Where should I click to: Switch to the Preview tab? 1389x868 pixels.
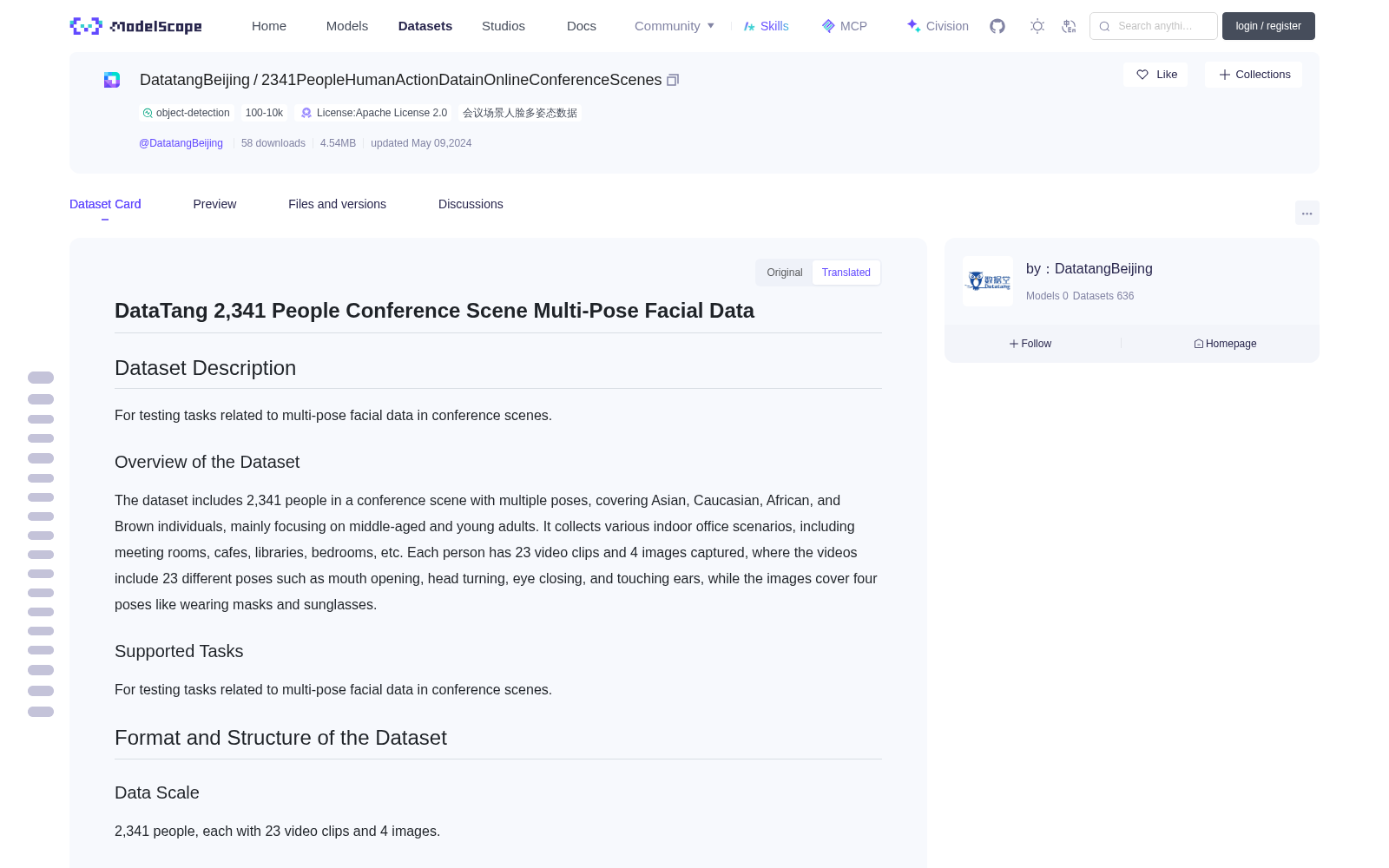pos(214,204)
